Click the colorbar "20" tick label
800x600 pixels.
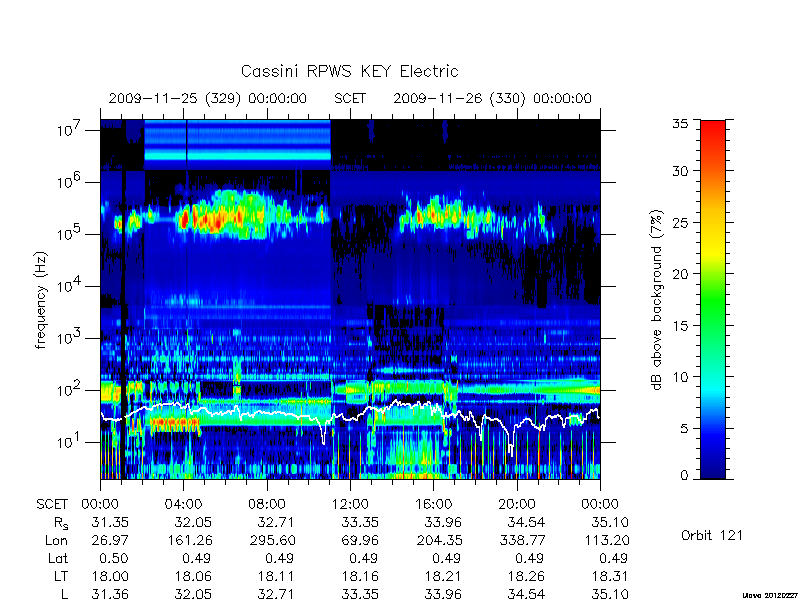click(680, 274)
